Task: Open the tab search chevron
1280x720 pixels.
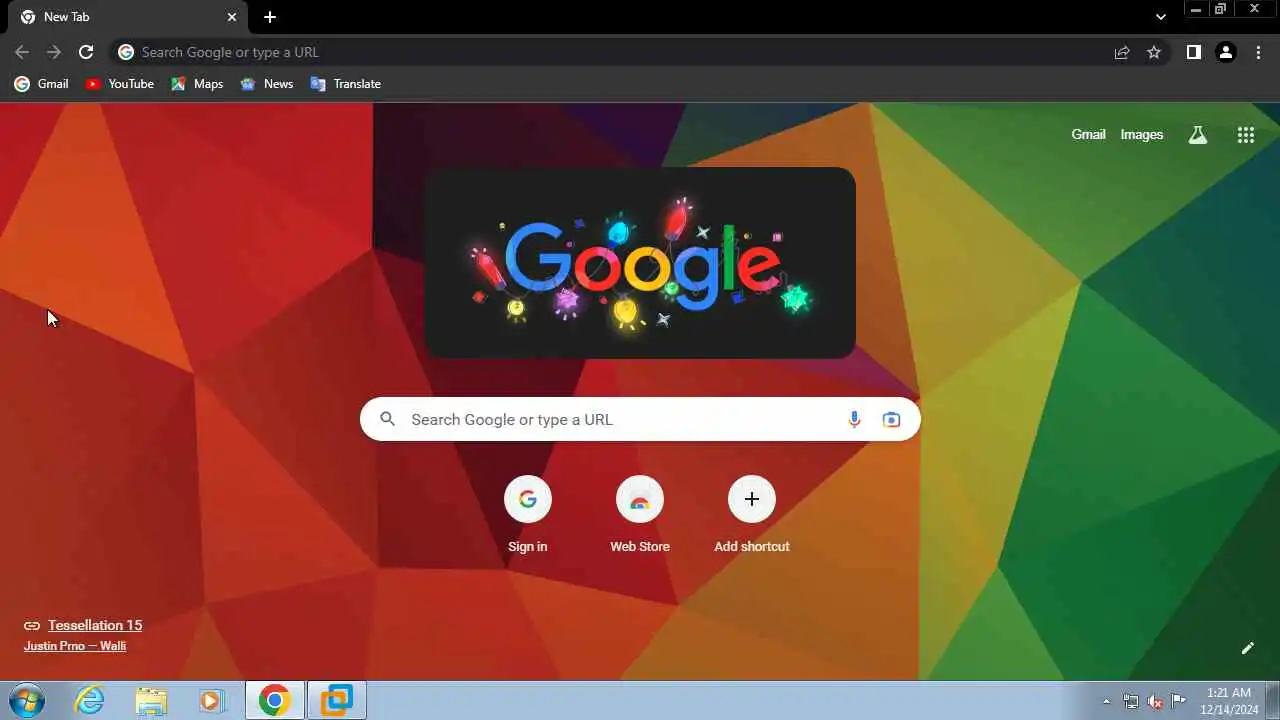Action: pyautogui.click(x=1160, y=17)
